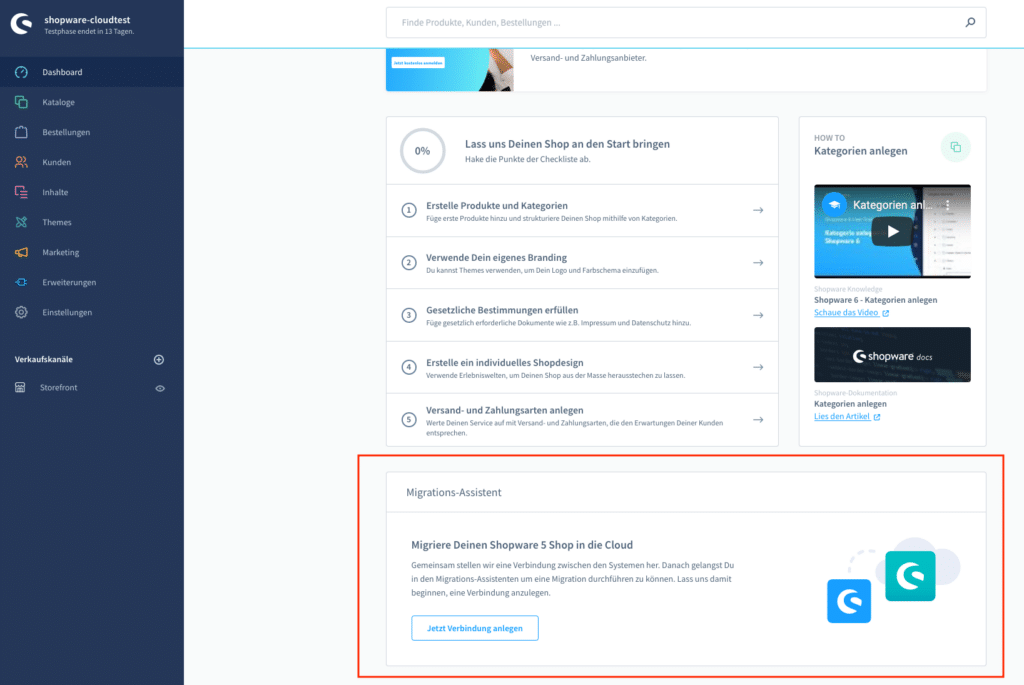Click the green copy icon in How To card
This screenshot has width=1024, height=685.
955,147
